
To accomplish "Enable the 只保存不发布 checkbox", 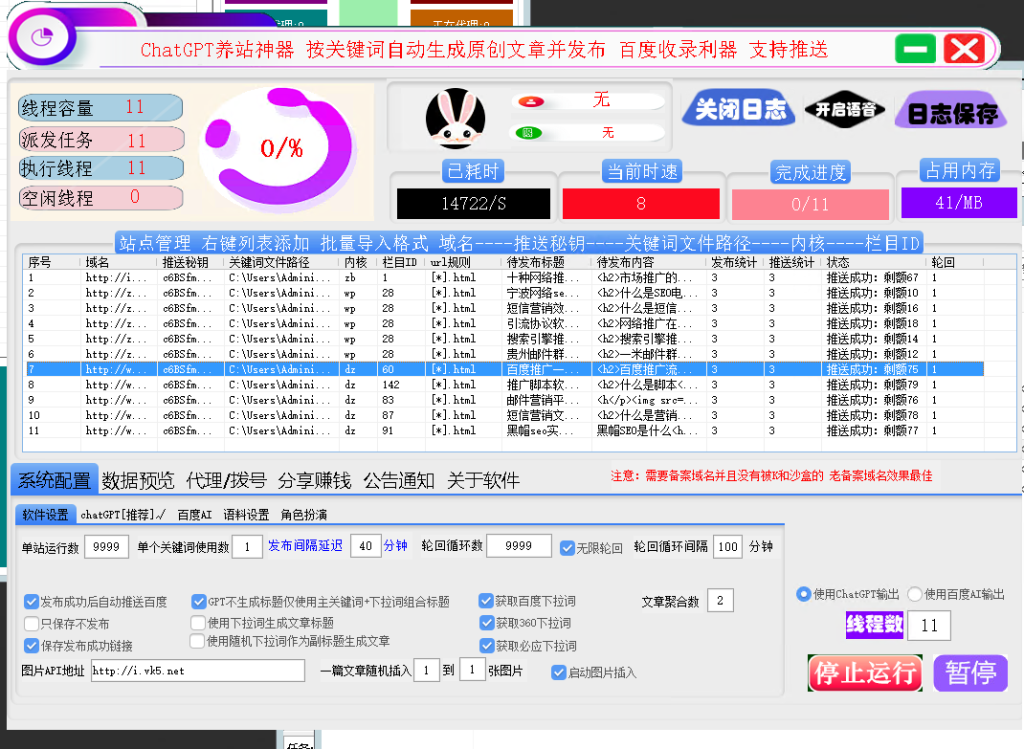I will coord(30,623).
